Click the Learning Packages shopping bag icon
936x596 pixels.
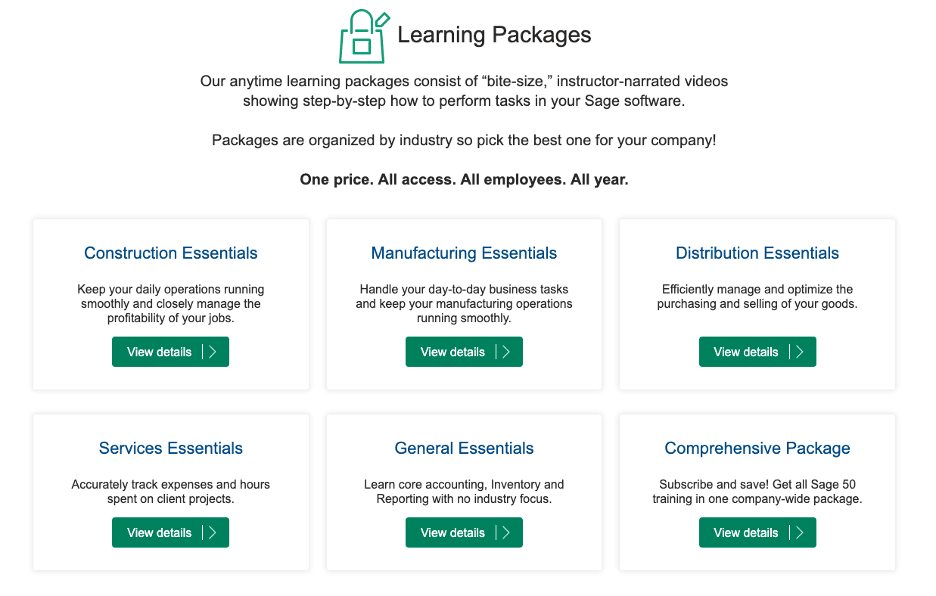(364, 36)
